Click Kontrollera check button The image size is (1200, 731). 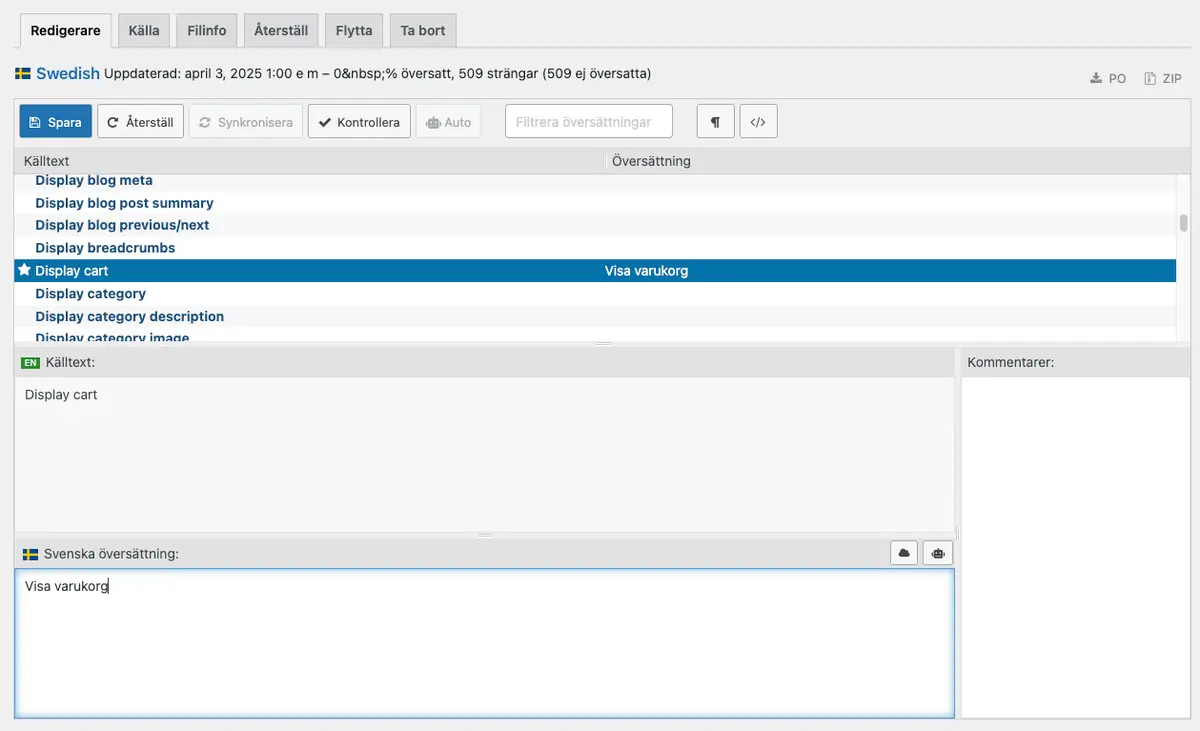coord(359,122)
